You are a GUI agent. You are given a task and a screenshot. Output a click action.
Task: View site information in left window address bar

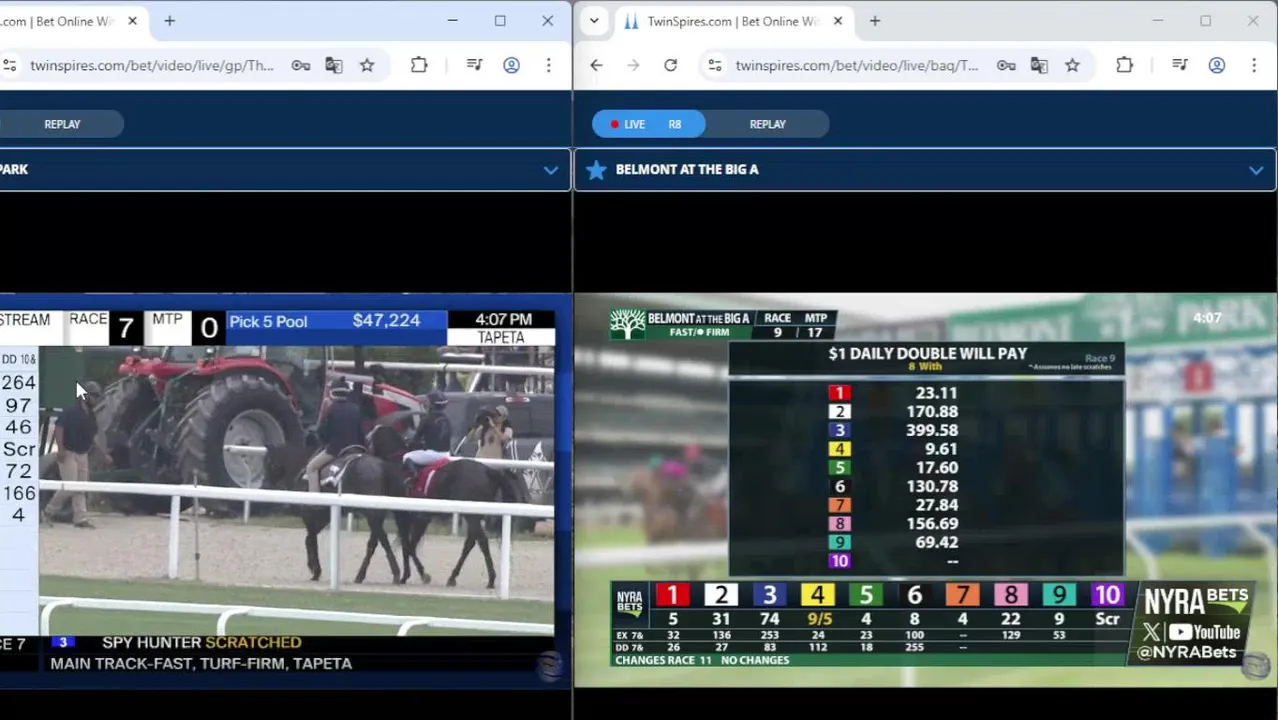click(9, 65)
